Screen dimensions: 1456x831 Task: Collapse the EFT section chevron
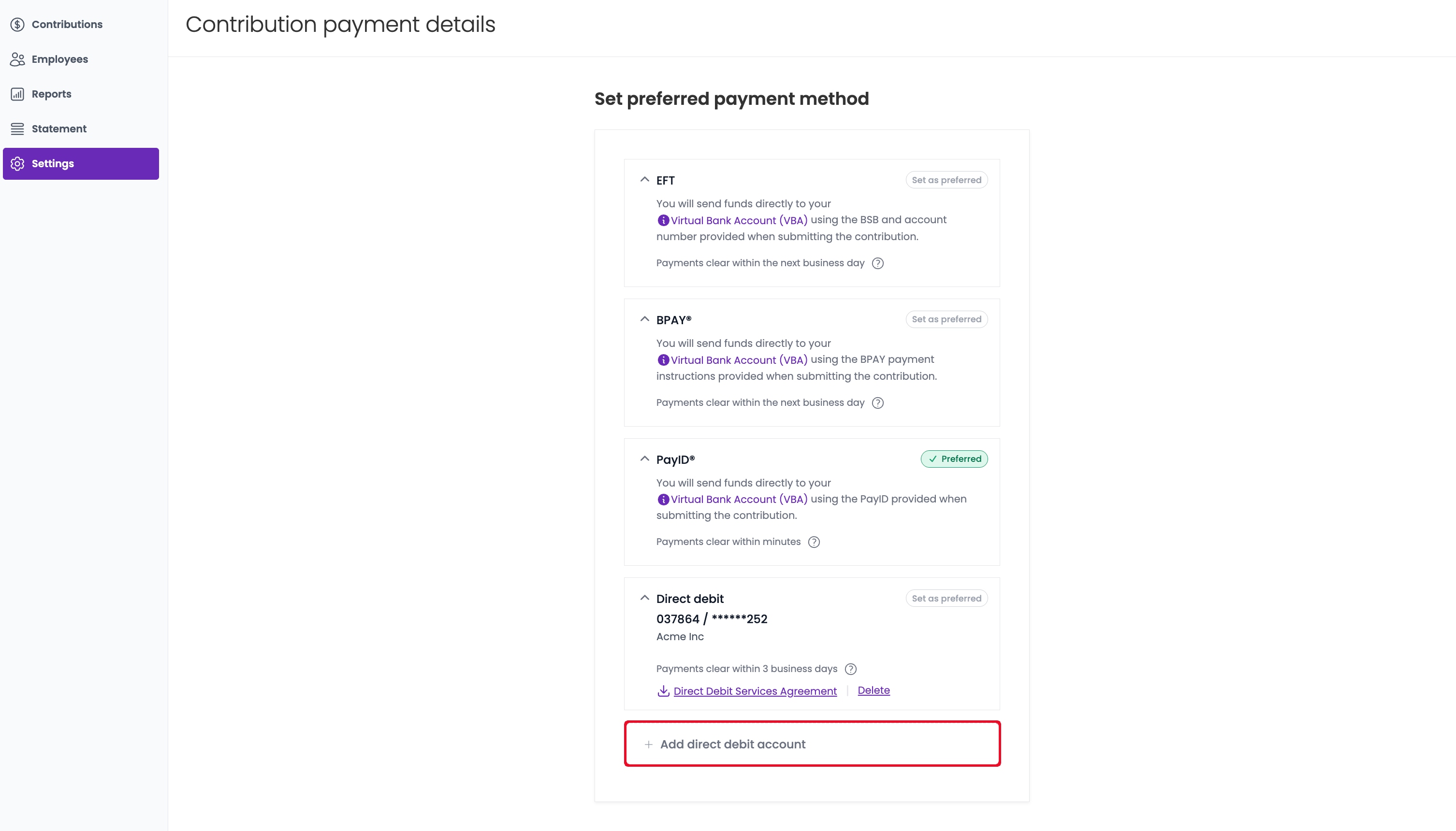click(x=645, y=179)
